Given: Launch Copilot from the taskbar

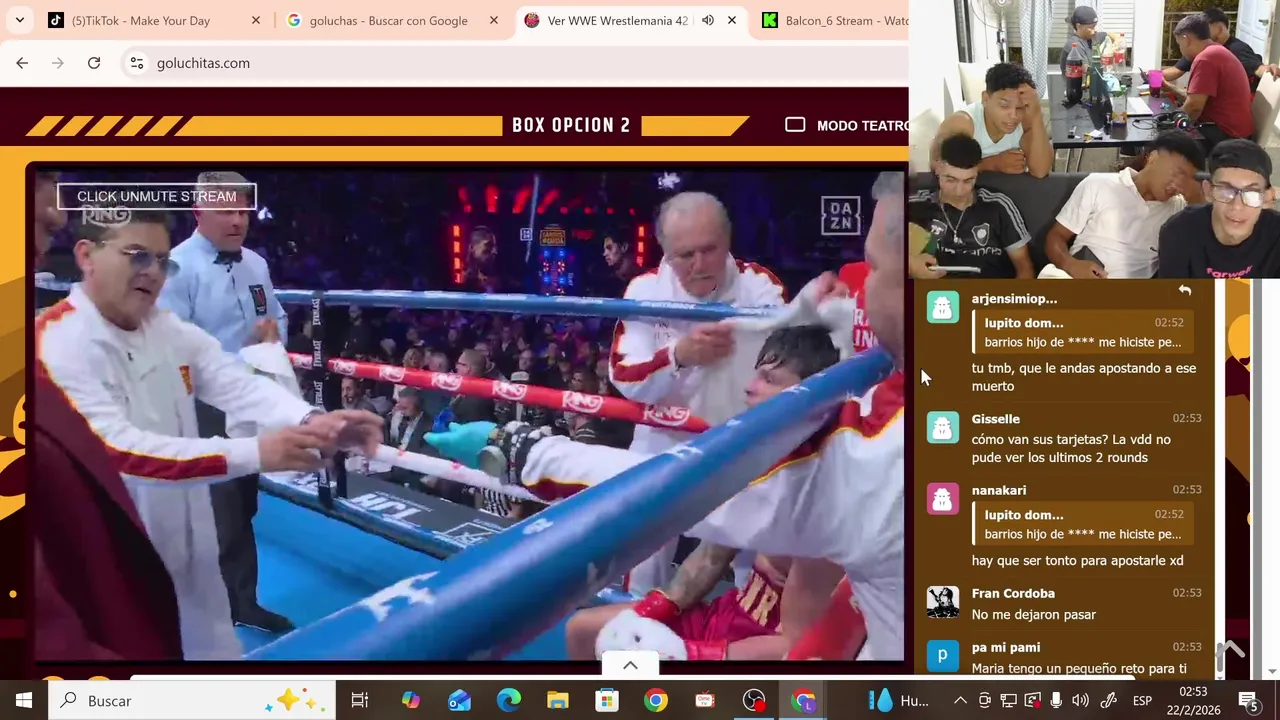Looking at the screenshot, I should (x=410, y=701).
